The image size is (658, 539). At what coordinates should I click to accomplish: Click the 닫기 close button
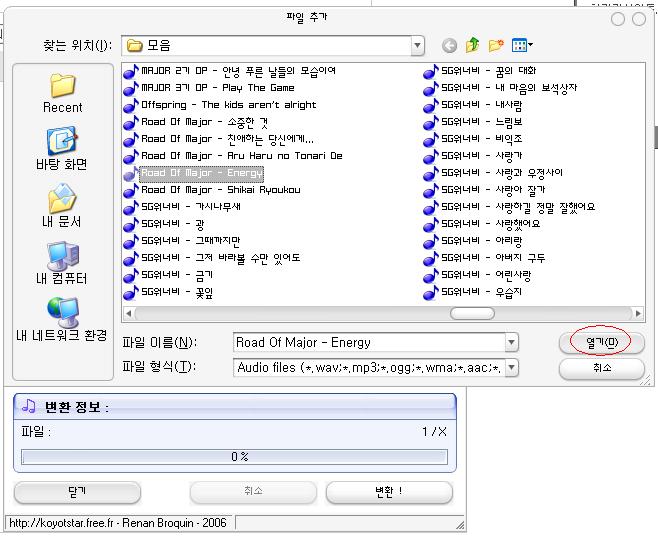[77, 492]
